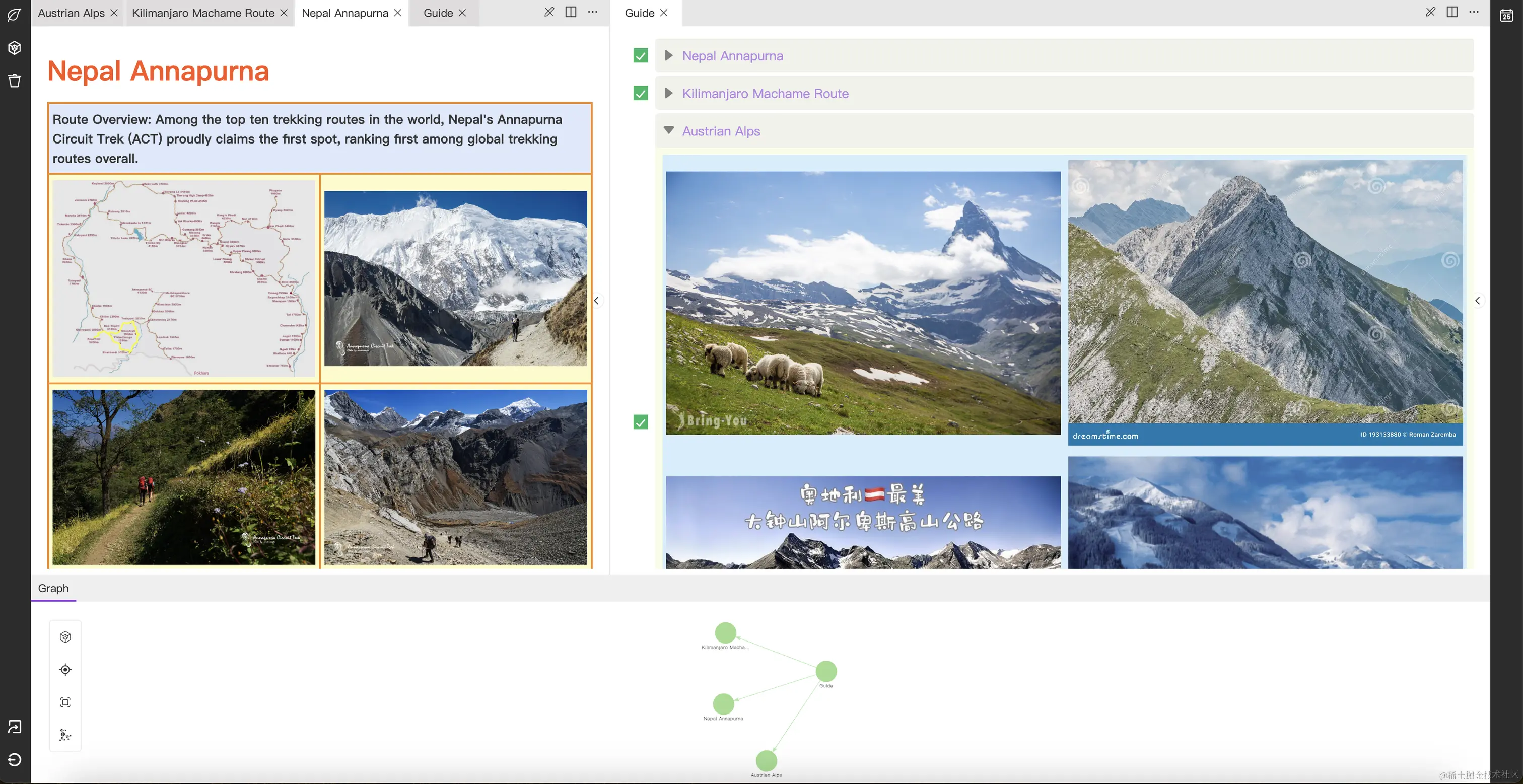Click the logout icon at sidebar bottom
1523x784 pixels.
tap(15, 759)
